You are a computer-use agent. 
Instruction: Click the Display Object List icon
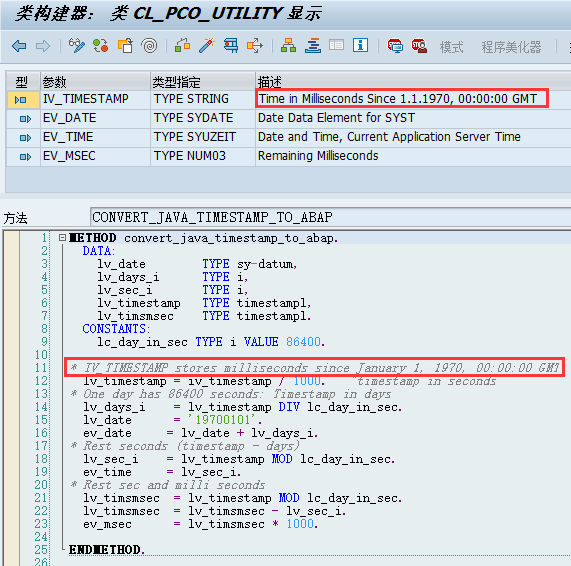255,46
